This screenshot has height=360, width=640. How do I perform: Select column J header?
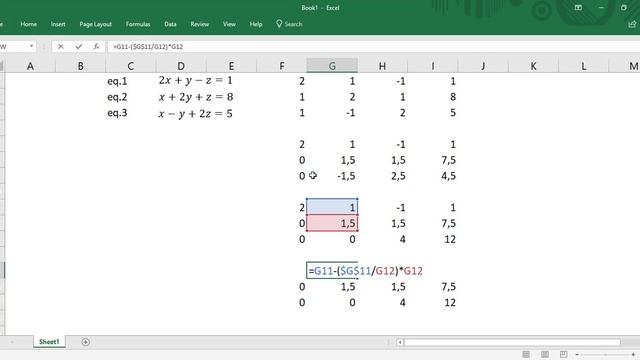483,66
